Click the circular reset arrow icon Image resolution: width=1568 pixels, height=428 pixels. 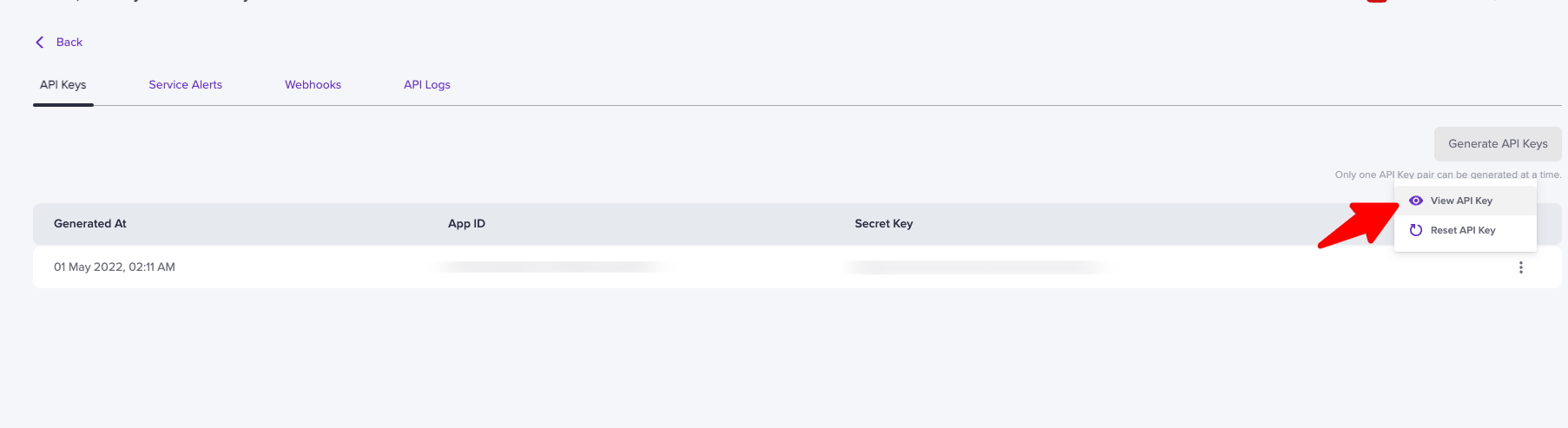[x=1416, y=230]
